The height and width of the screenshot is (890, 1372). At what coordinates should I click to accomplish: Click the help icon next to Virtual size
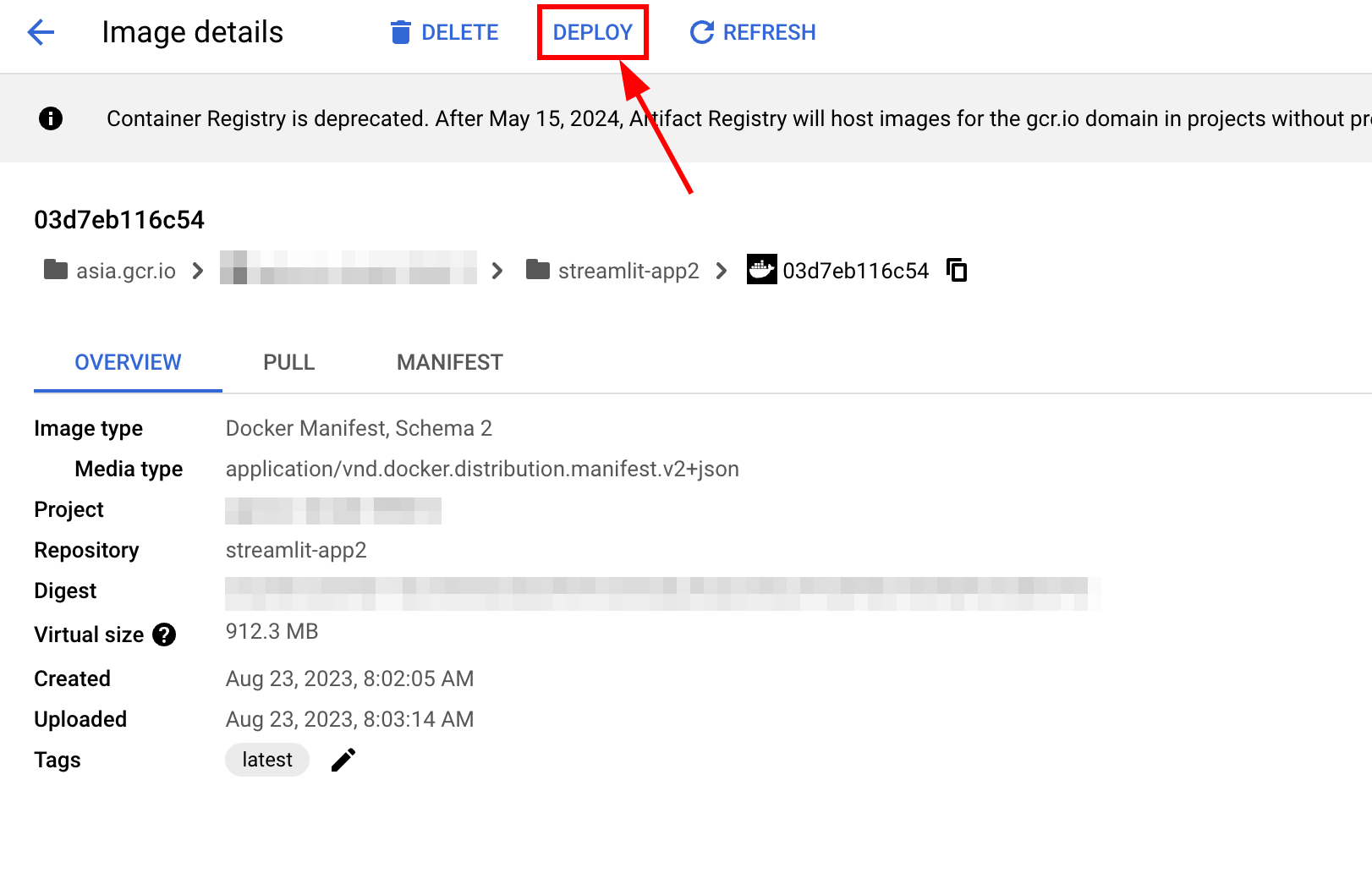(164, 635)
